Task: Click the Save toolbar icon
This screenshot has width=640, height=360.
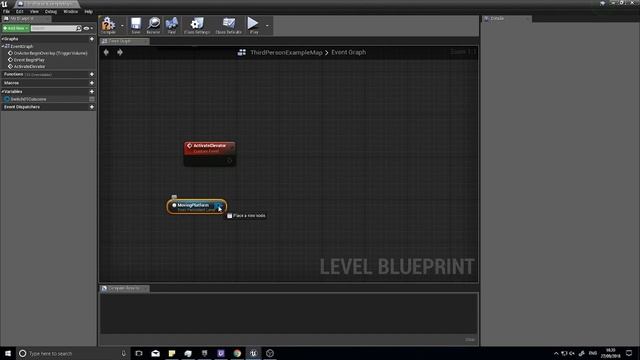Action: tap(136, 25)
